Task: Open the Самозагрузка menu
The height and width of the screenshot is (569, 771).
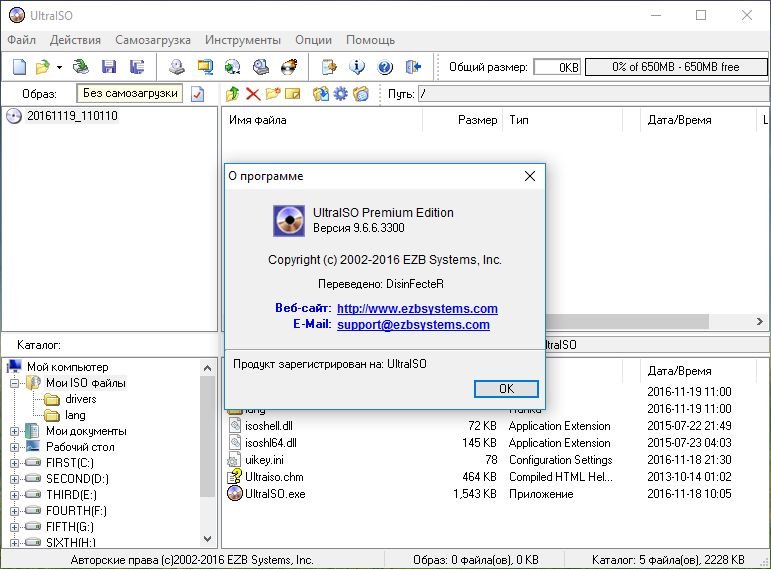Action: pyautogui.click(x=153, y=40)
